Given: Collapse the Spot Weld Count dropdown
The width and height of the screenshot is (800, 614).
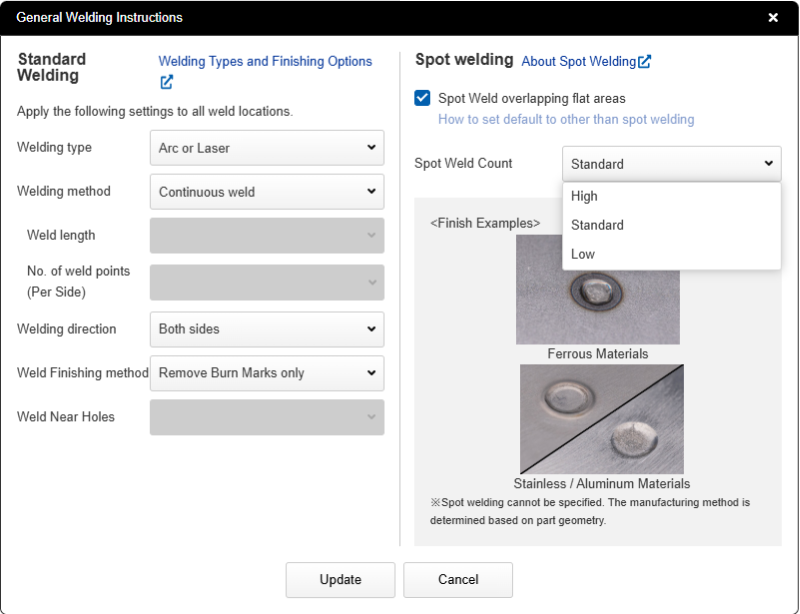Looking at the screenshot, I should pyautogui.click(x=671, y=164).
